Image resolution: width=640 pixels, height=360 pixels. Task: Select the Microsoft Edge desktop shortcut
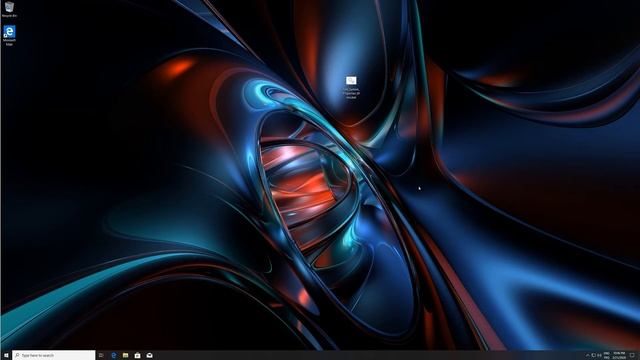9,35
